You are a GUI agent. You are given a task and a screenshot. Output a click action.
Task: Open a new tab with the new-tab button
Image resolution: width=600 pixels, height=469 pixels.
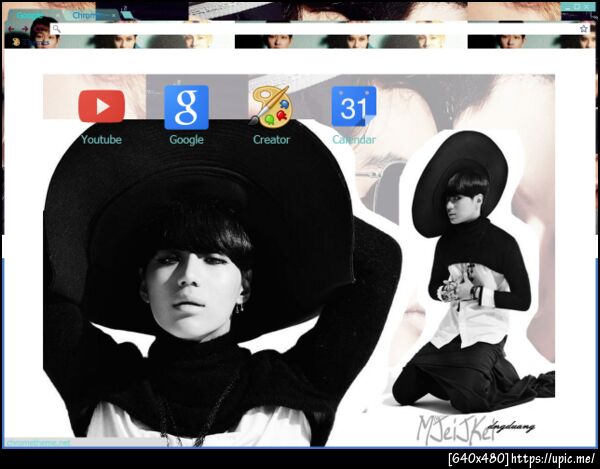[x=127, y=15]
